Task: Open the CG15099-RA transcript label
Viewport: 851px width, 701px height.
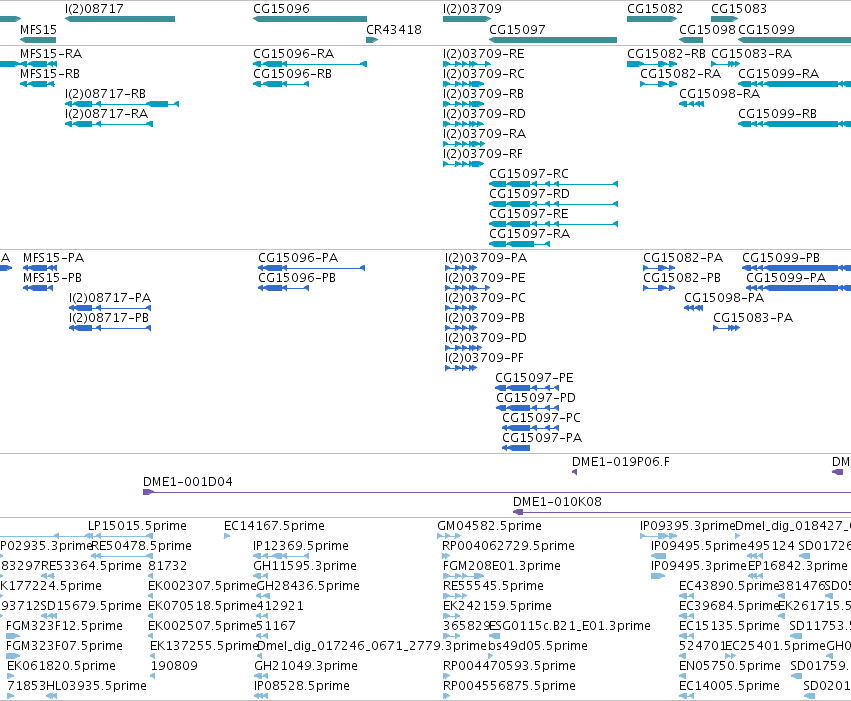Action: point(778,74)
